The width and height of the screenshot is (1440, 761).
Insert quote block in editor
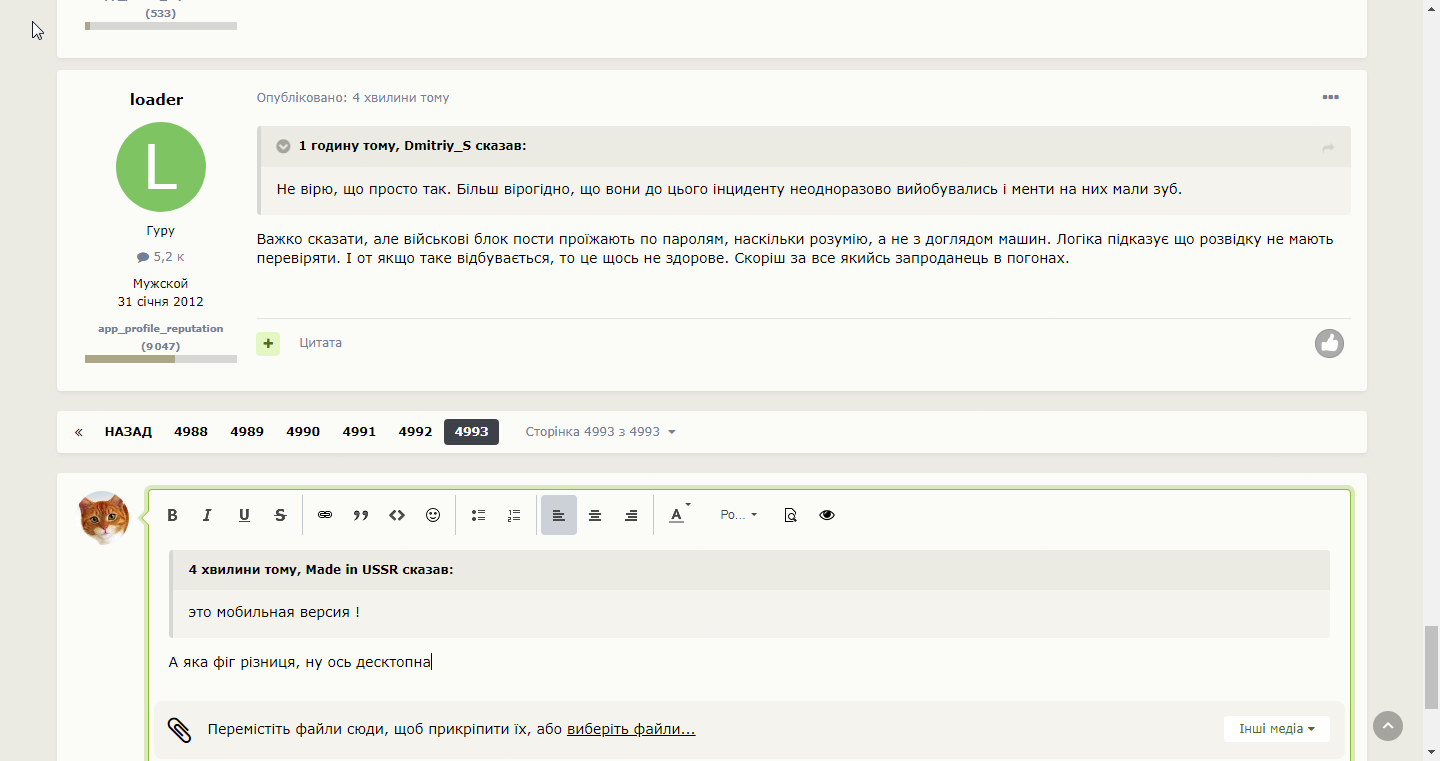click(x=361, y=515)
